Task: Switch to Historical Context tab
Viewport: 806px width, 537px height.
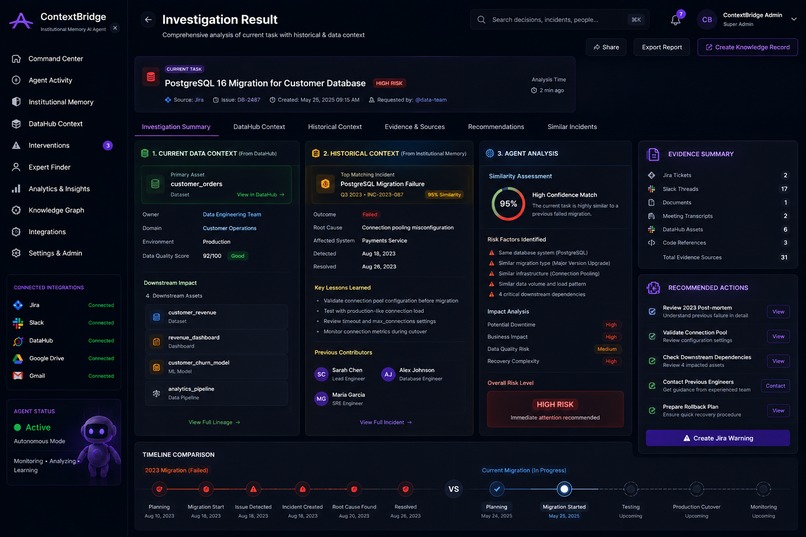Action: point(335,127)
